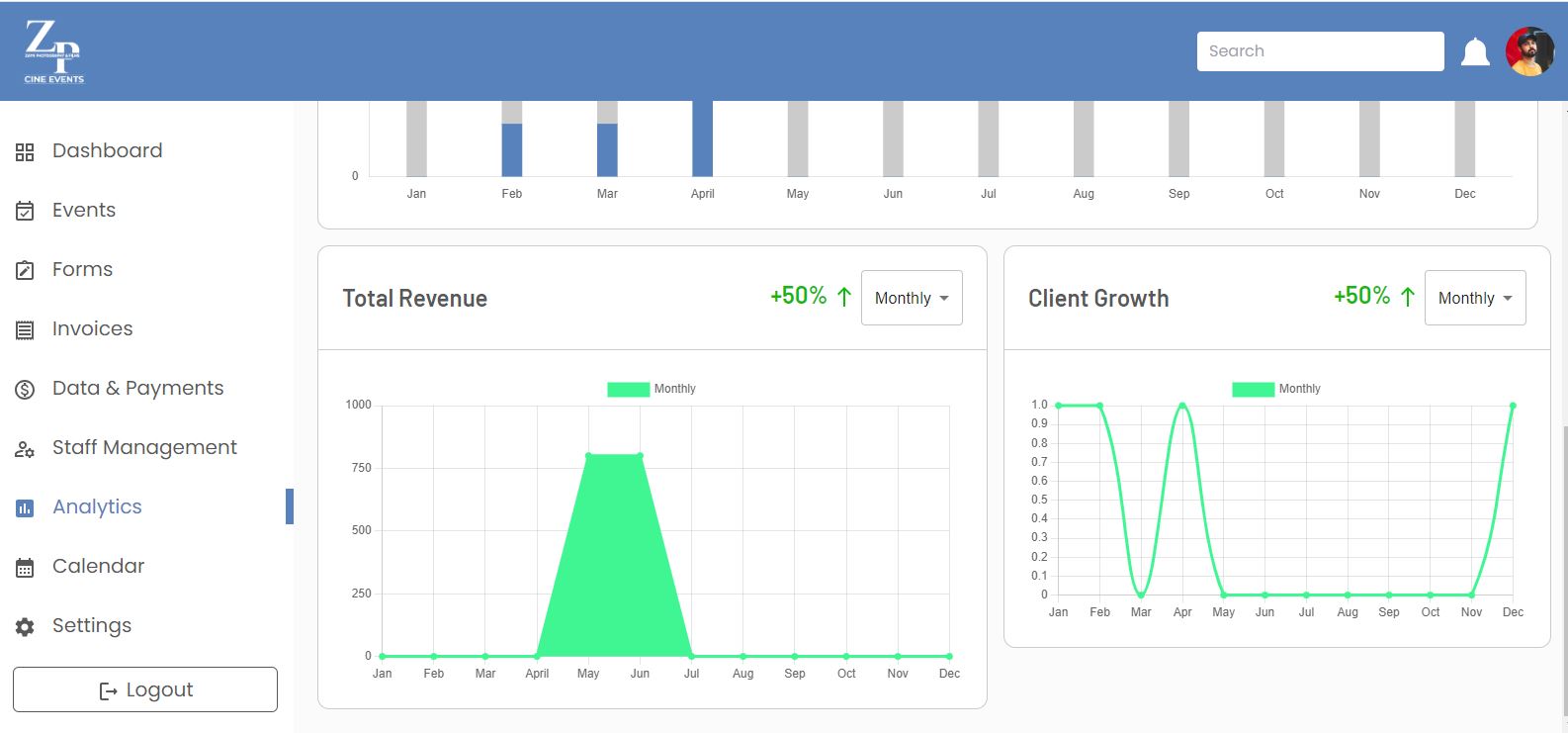
Task: Click the blue April bar in top chart
Action: click(703, 138)
